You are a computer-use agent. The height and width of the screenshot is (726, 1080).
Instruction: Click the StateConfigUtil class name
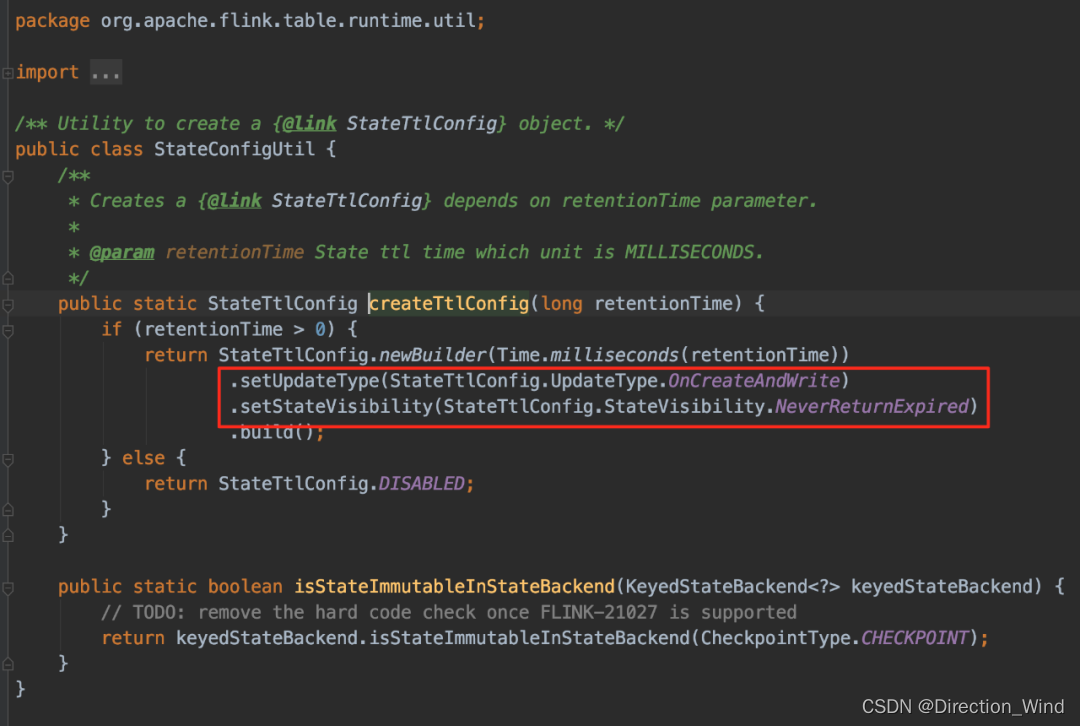point(234,149)
